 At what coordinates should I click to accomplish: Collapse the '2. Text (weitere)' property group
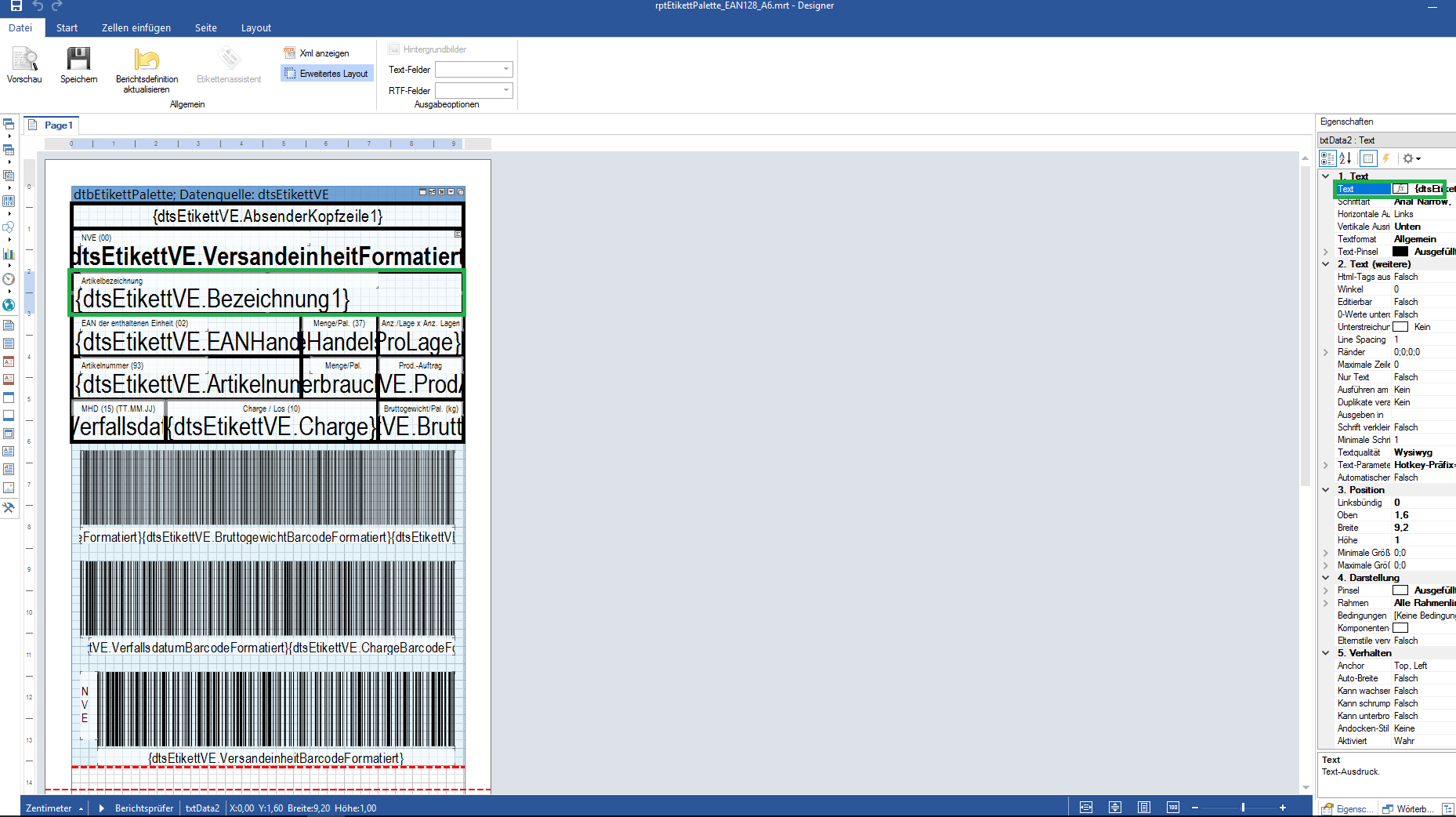[x=1326, y=264]
